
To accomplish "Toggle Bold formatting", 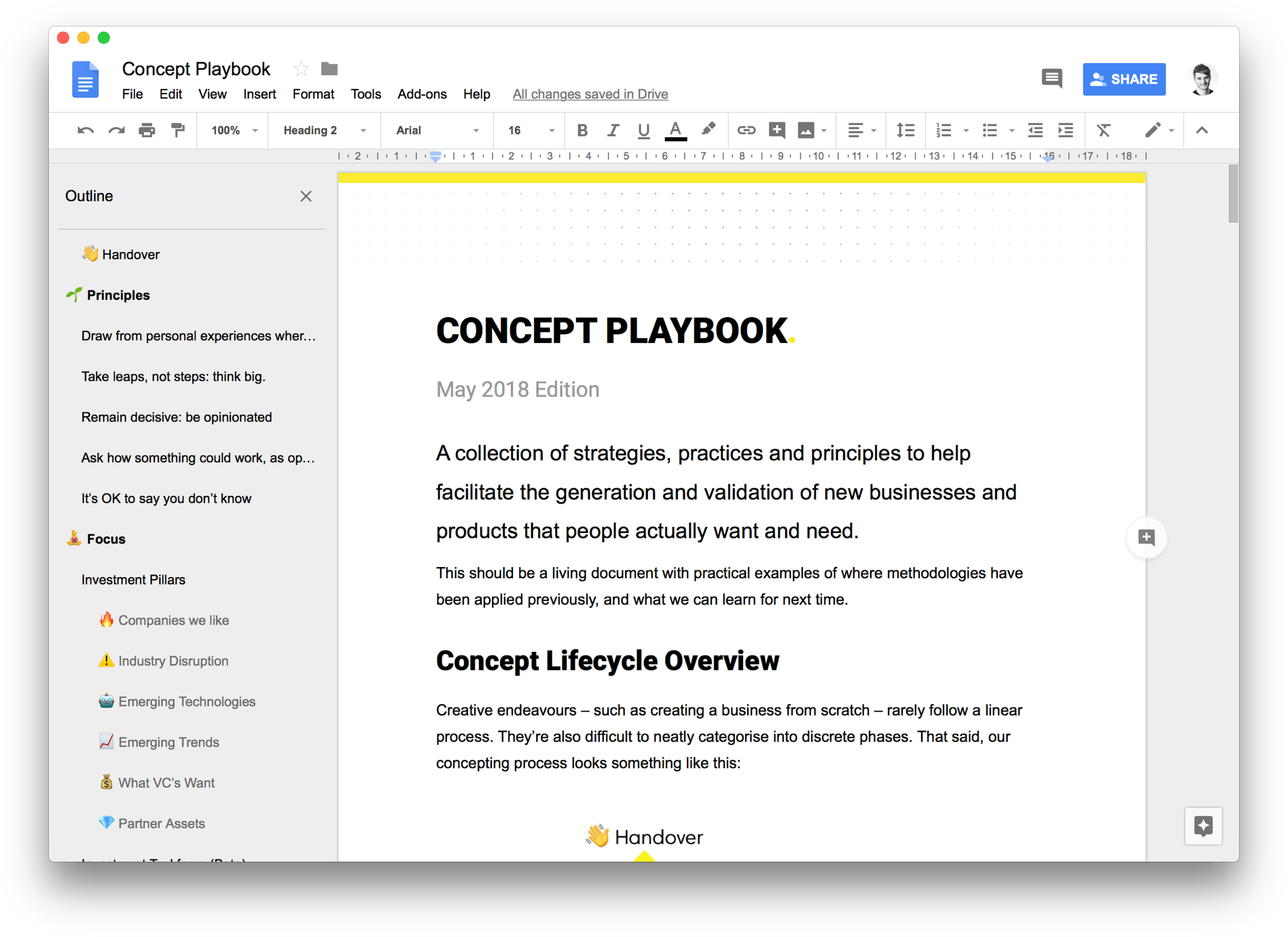I will [x=582, y=130].
